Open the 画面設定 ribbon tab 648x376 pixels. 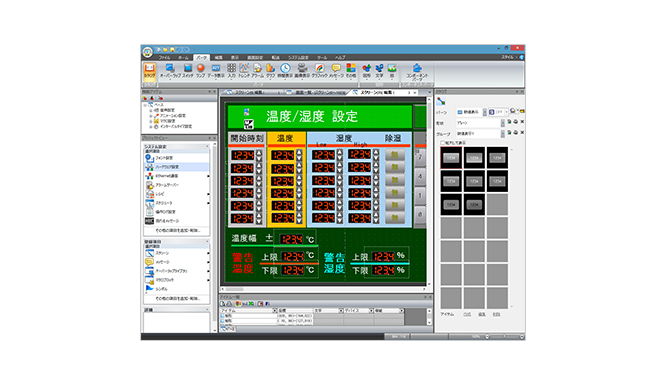pyautogui.click(x=255, y=57)
